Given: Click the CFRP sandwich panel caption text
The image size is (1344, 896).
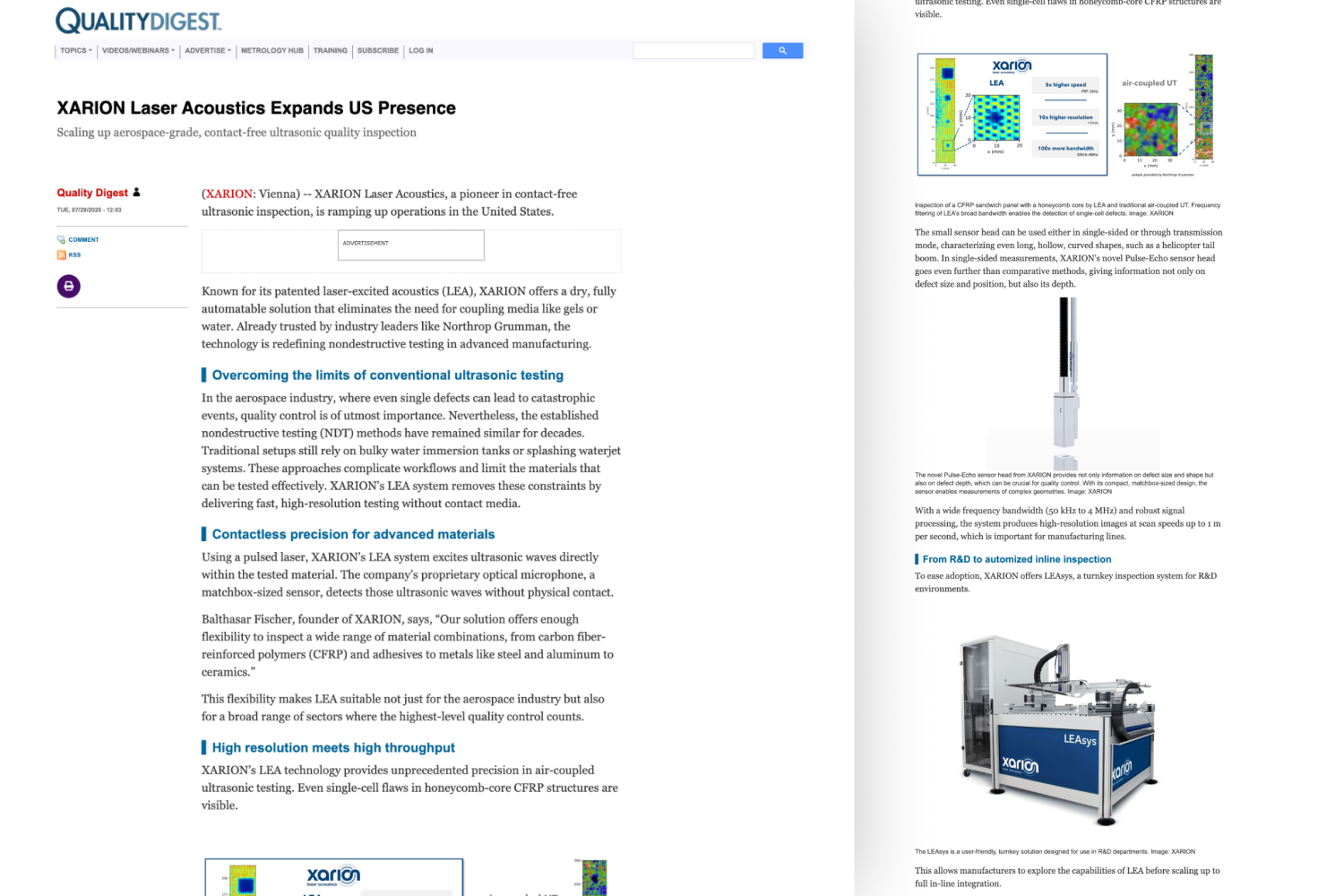Looking at the screenshot, I should tap(1068, 210).
